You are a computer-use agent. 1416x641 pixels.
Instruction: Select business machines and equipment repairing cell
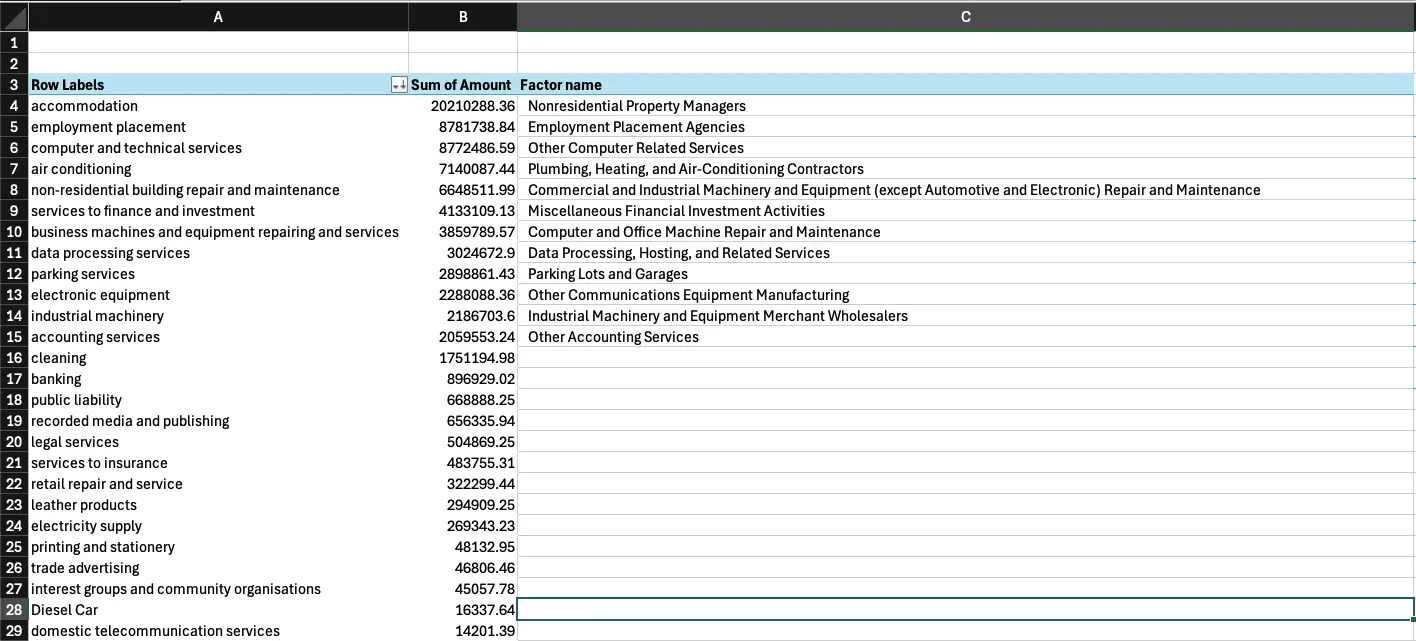(x=218, y=232)
